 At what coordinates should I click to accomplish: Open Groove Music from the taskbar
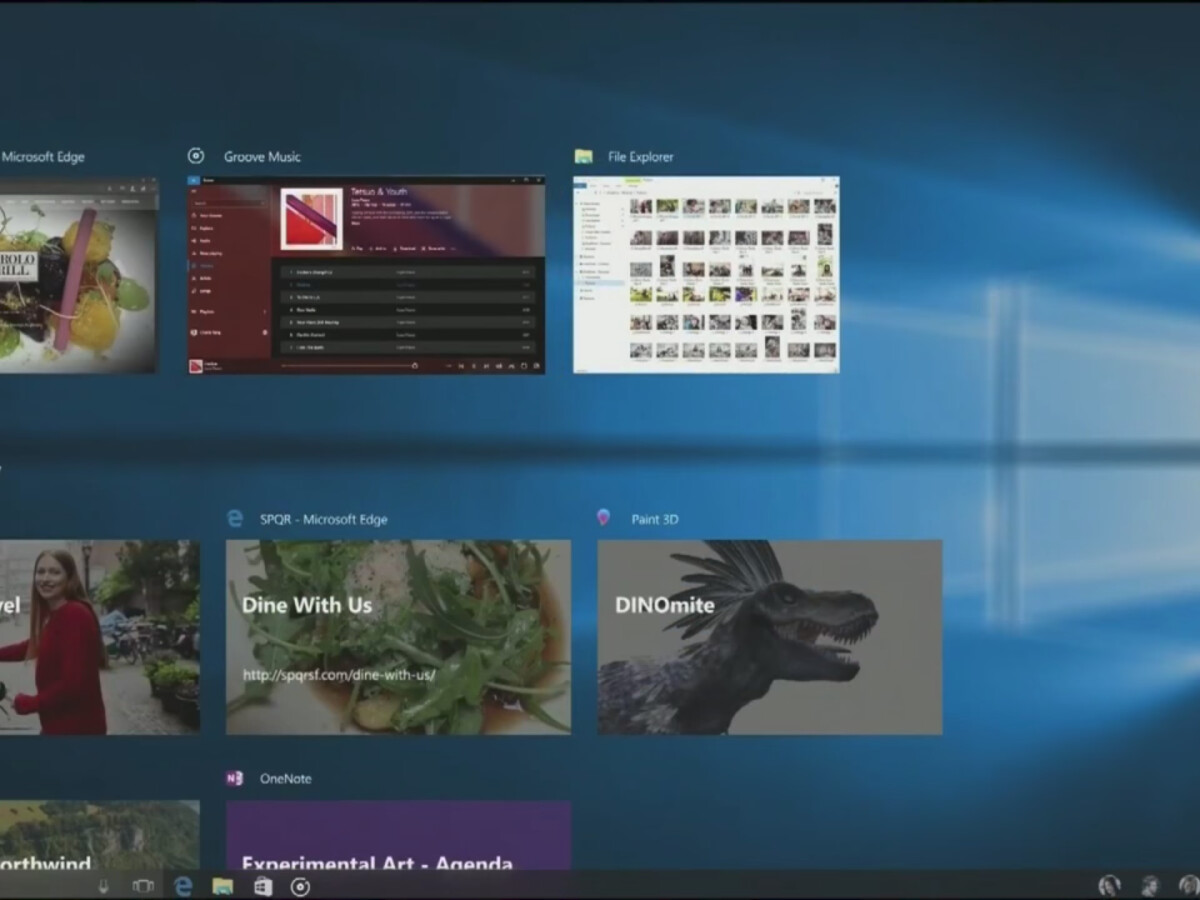(x=300, y=886)
